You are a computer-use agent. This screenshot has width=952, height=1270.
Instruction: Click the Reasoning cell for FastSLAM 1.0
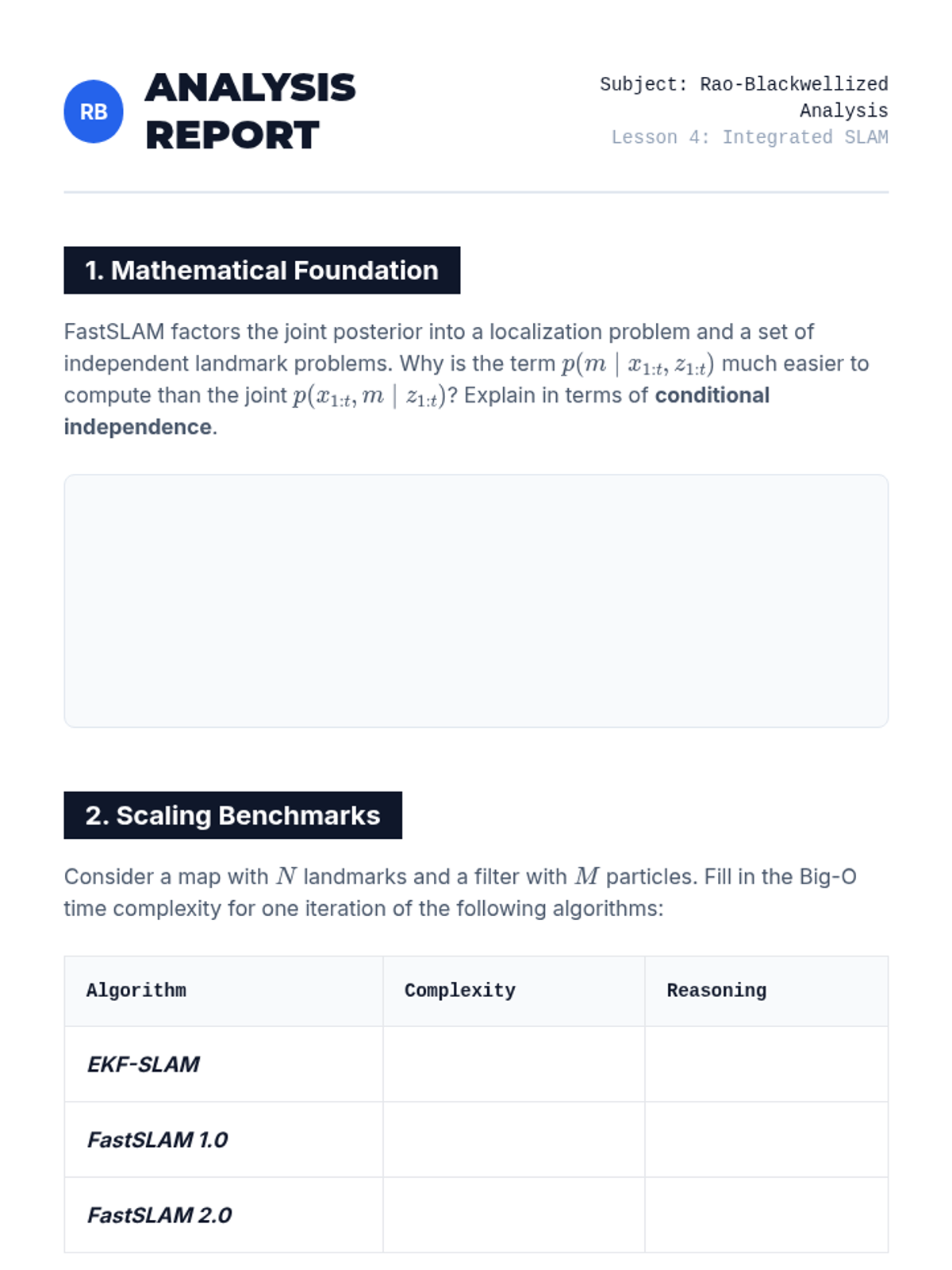(766, 1140)
